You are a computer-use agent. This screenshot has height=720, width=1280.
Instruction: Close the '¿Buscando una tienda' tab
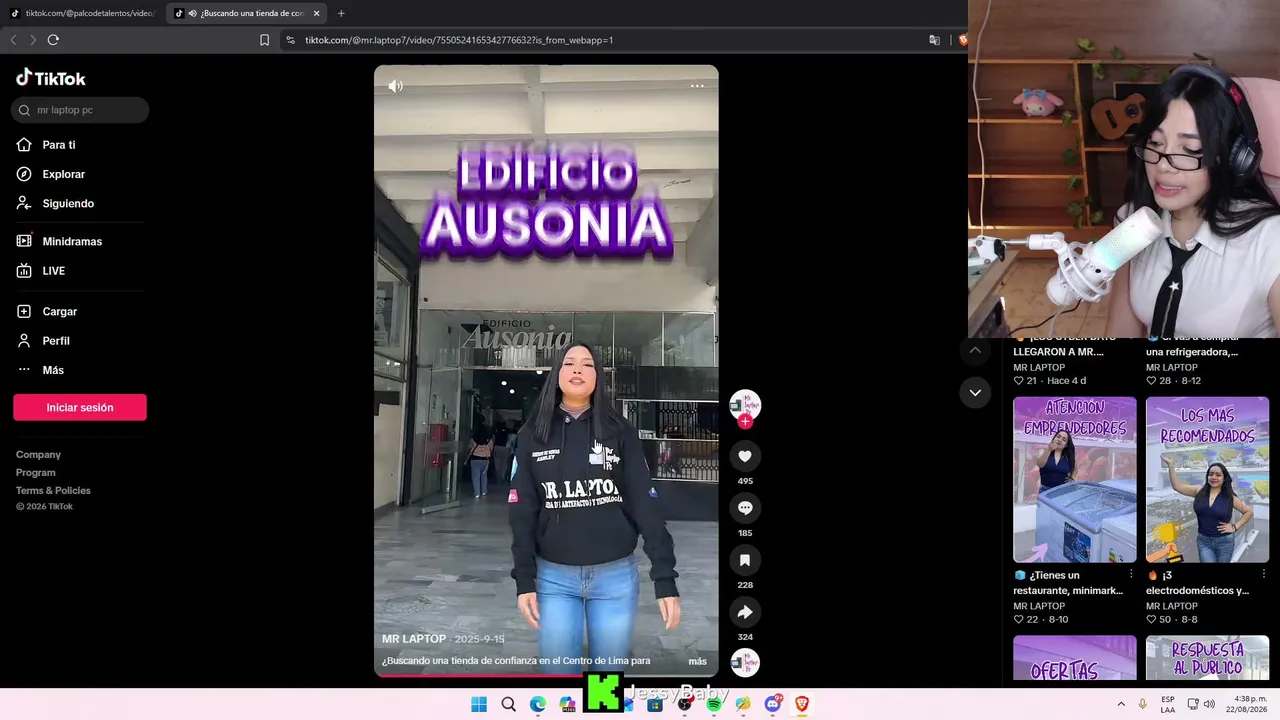click(317, 13)
